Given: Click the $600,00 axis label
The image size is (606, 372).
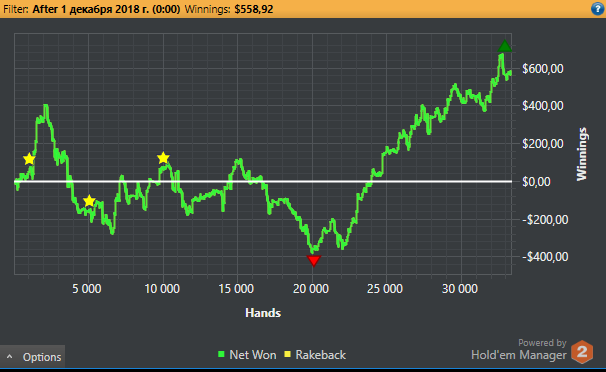Looking at the screenshot, I should tap(543, 69).
